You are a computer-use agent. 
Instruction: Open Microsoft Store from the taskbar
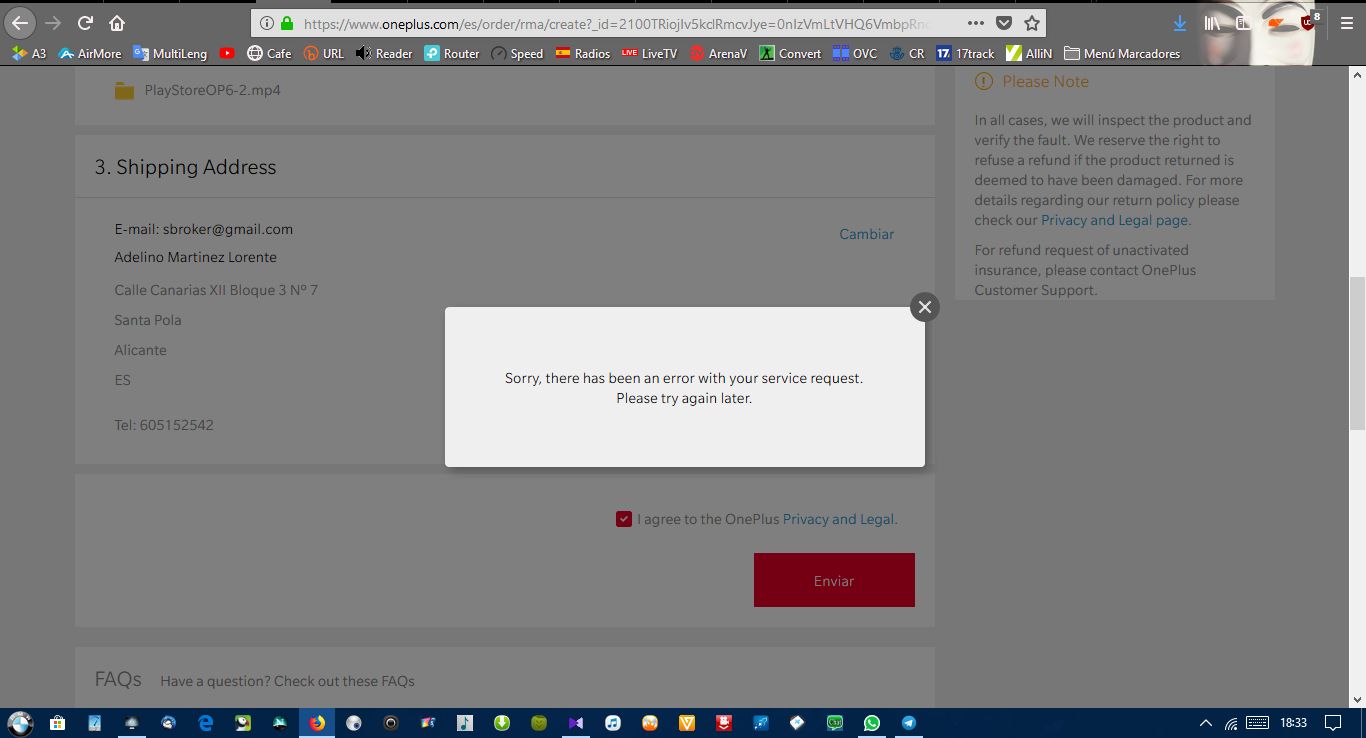tap(57, 722)
